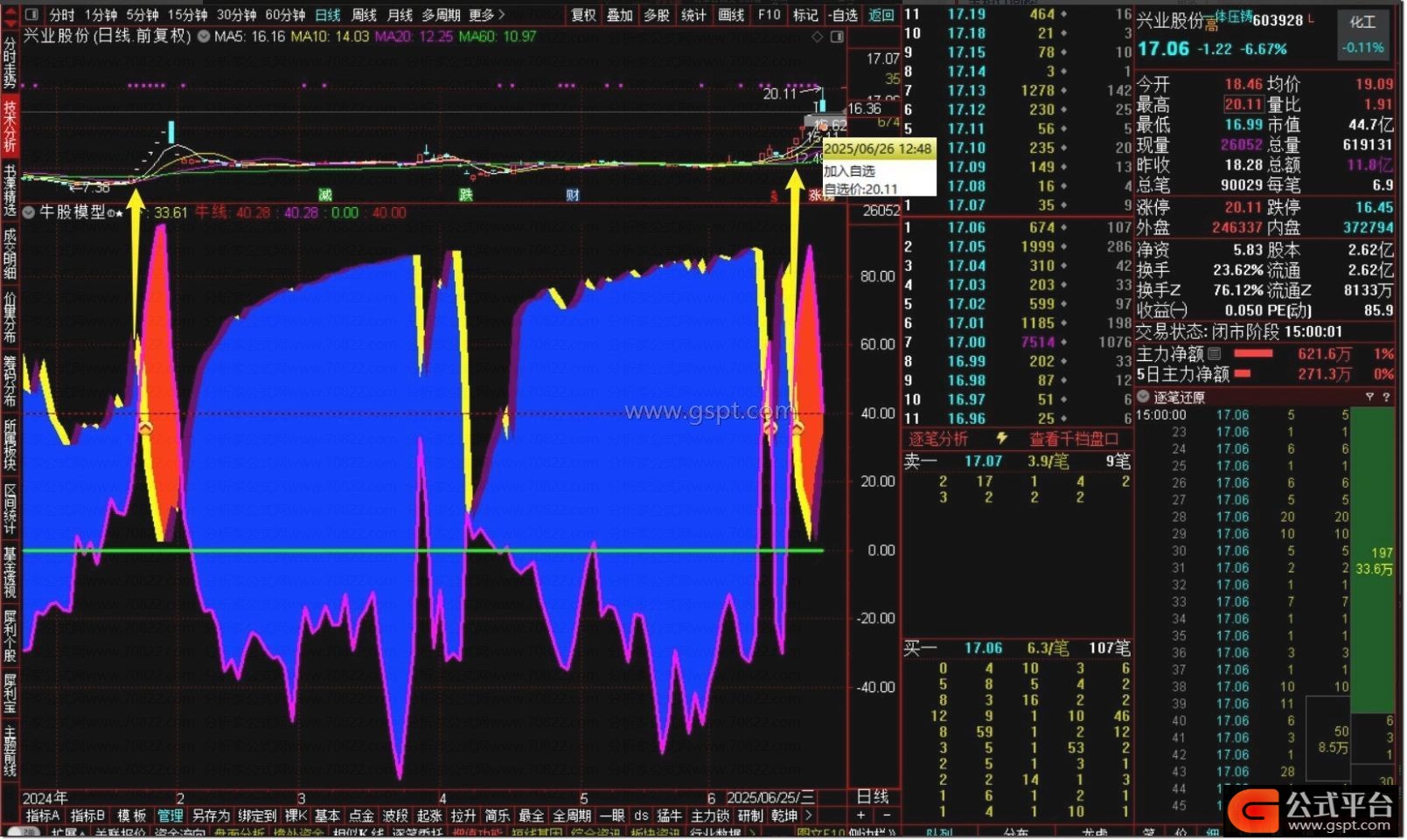Viewport: 1407px width, 840px height.
Task: Toggle 复权 price adjustment in top toolbar
Action: point(583,15)
